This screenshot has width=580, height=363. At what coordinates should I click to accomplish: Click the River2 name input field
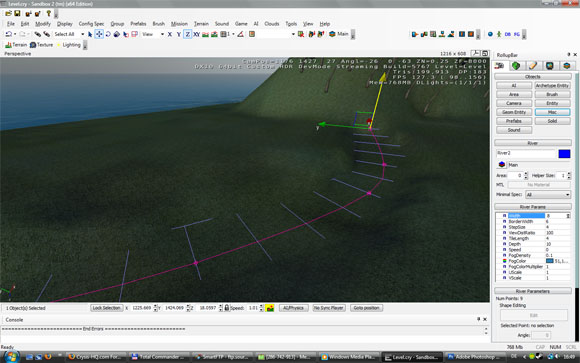click(x=526, y=154)
